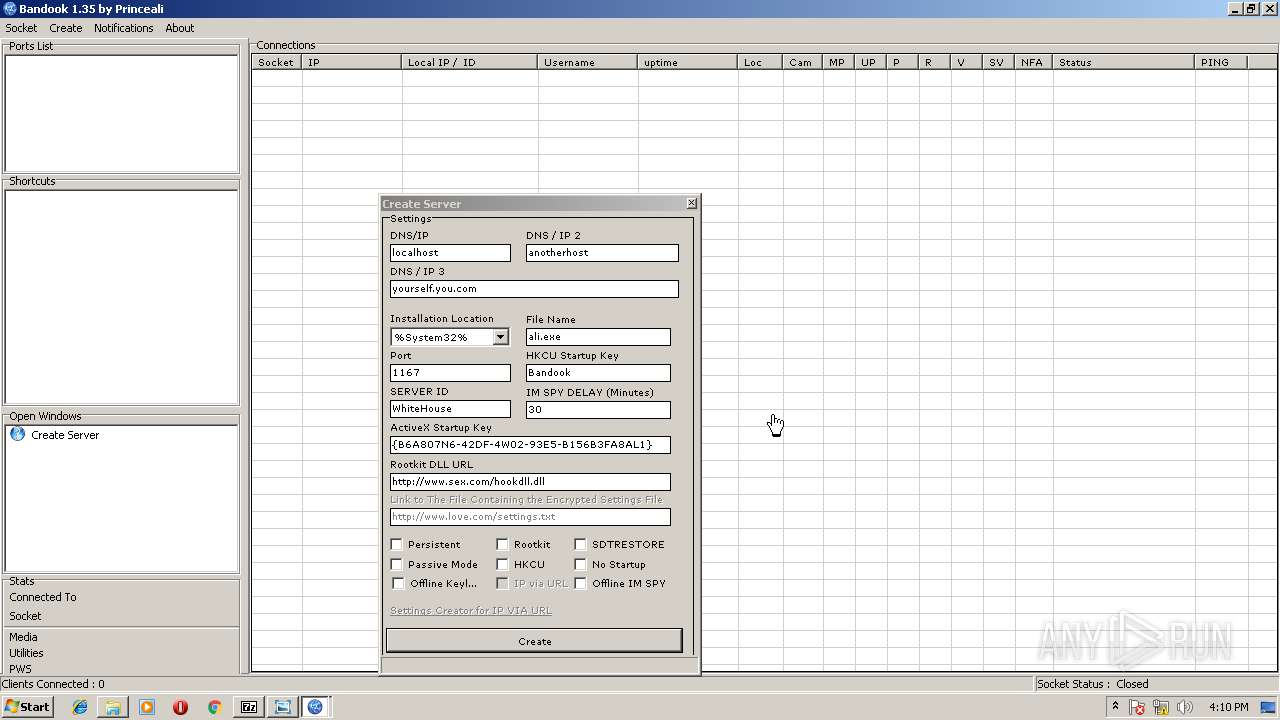Click the Create button

click(534, 641)
